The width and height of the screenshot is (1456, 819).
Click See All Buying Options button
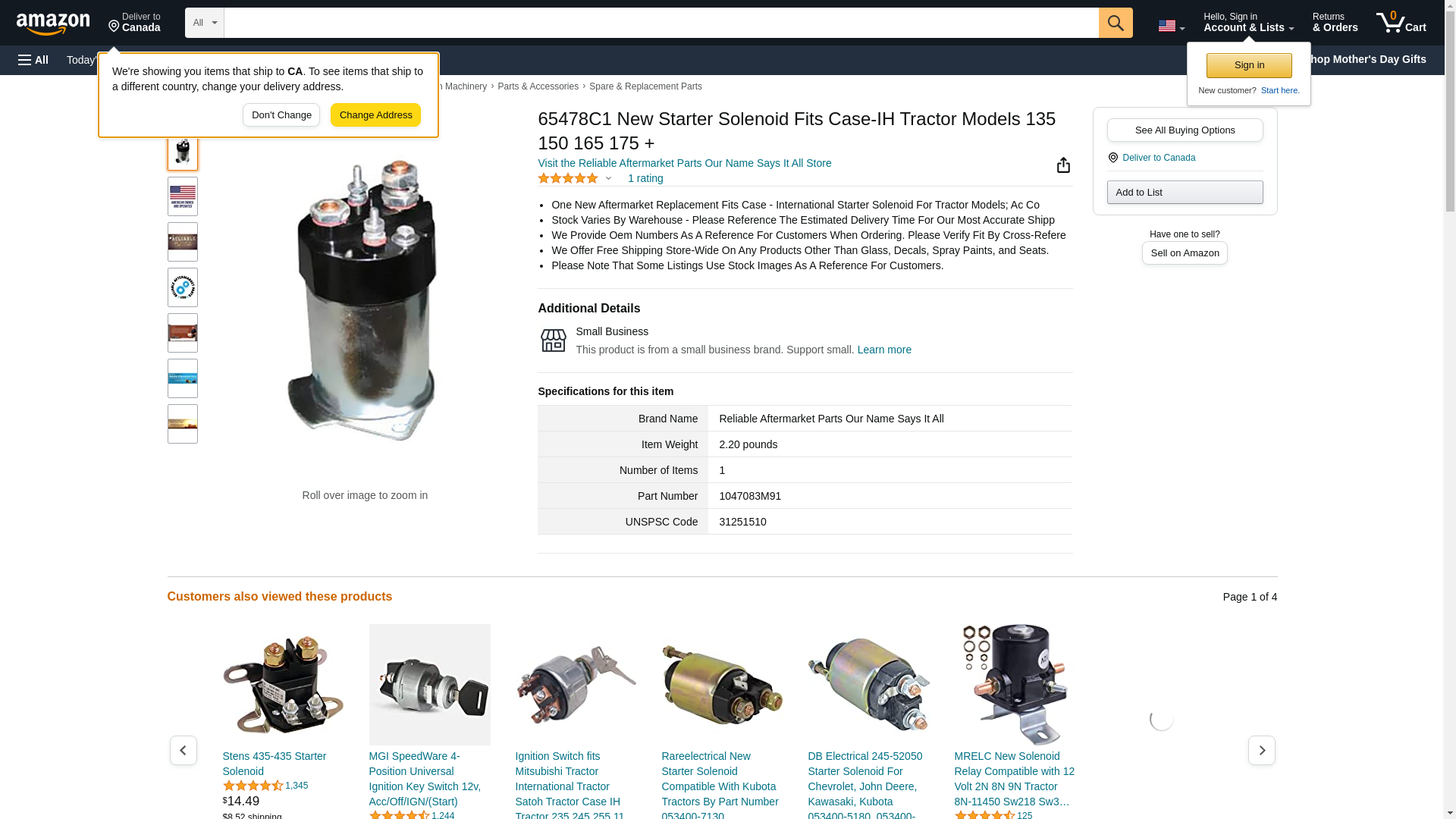(1185, 130)
